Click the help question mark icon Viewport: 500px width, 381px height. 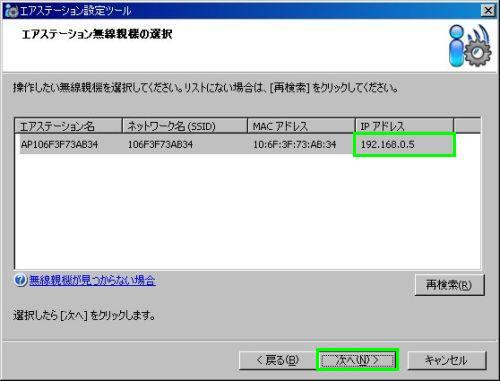20,280
